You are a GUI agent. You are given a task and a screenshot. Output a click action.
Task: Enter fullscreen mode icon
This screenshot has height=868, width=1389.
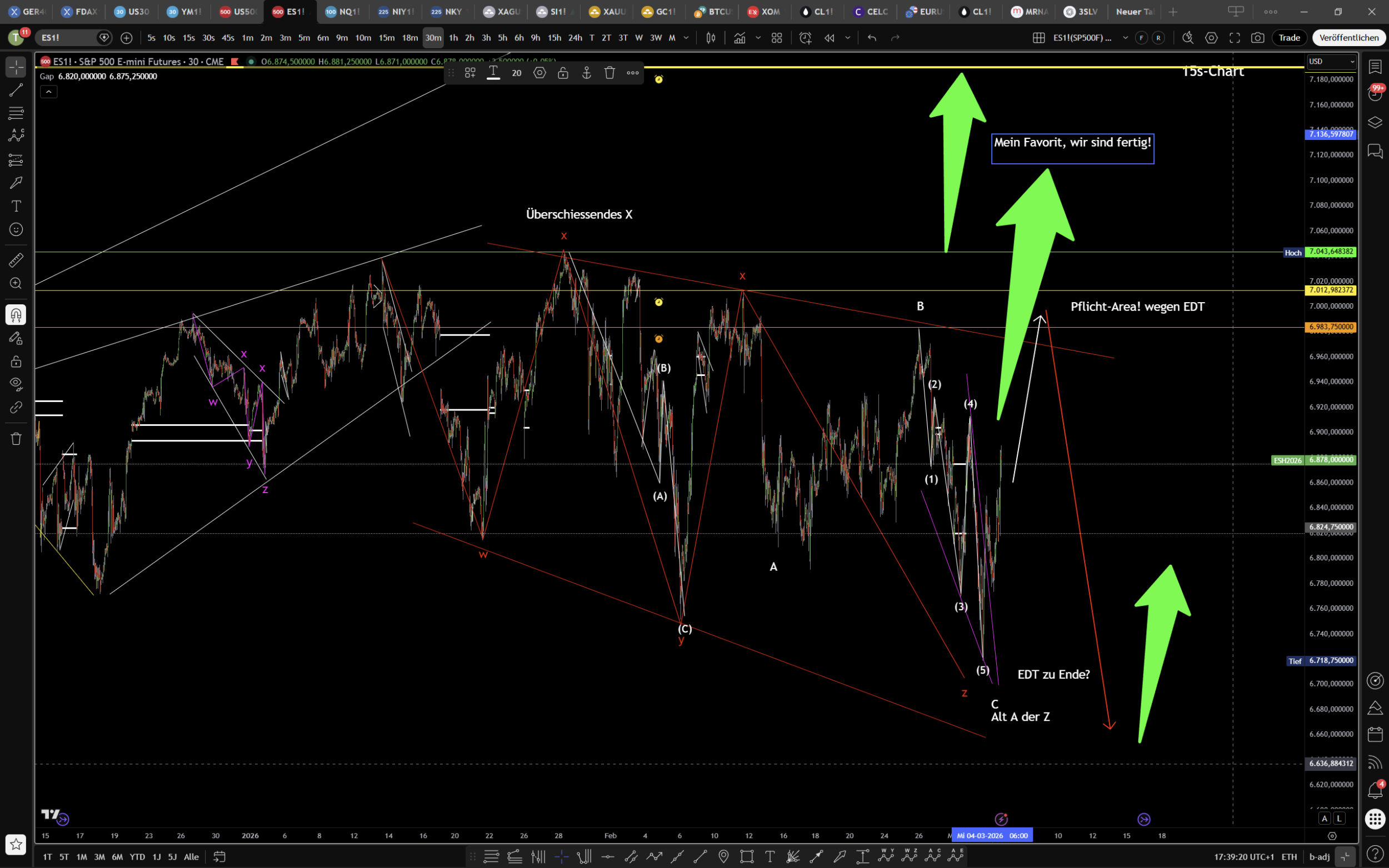(1235, 38)
